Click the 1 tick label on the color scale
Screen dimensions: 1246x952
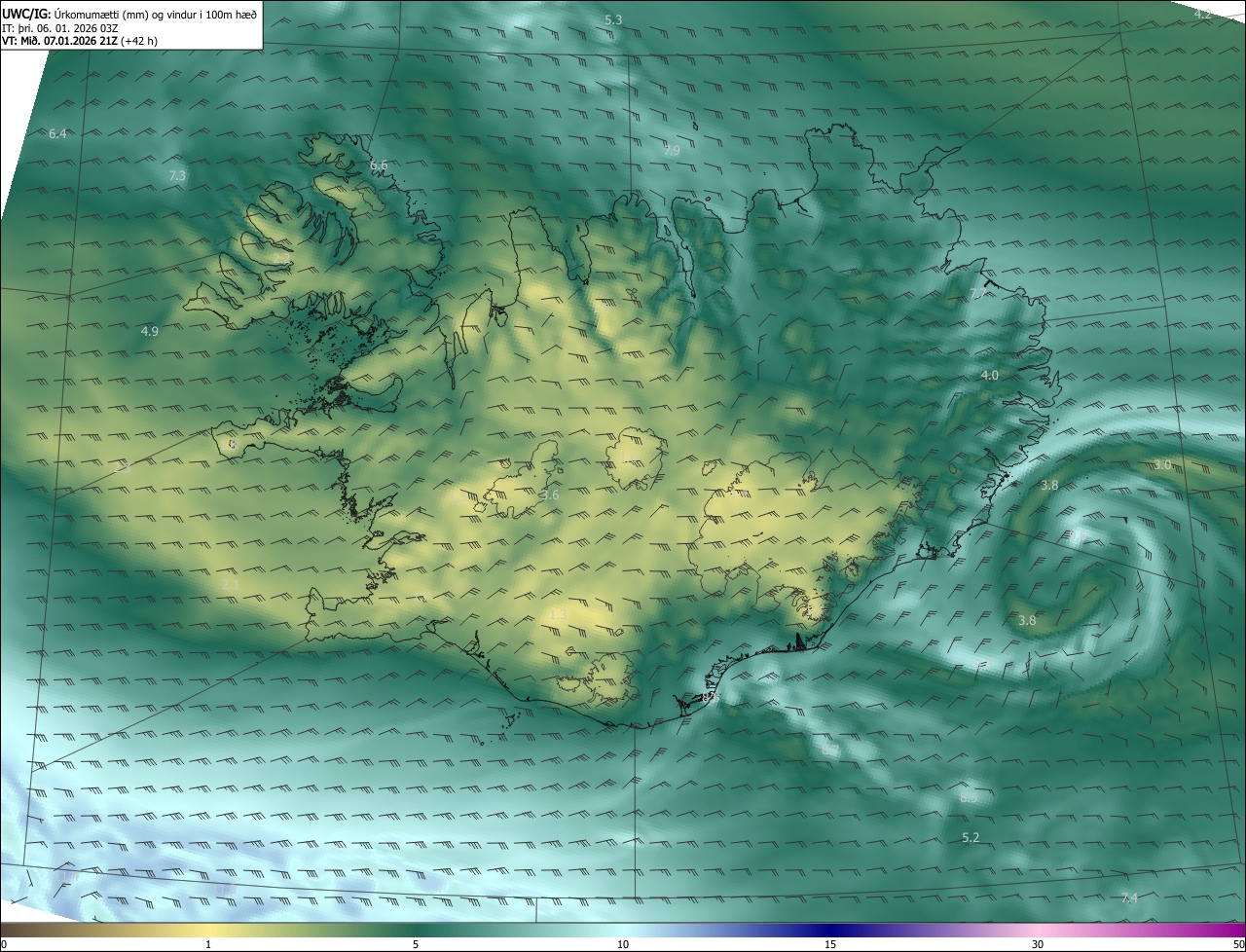click(208, 944)
